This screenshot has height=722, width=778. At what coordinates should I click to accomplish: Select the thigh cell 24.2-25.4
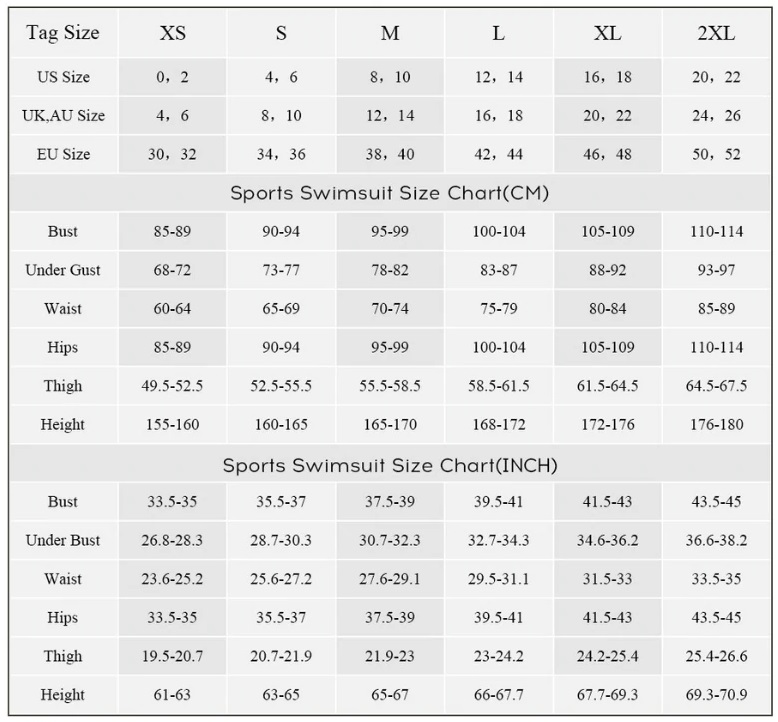click(x=607, y=657)
